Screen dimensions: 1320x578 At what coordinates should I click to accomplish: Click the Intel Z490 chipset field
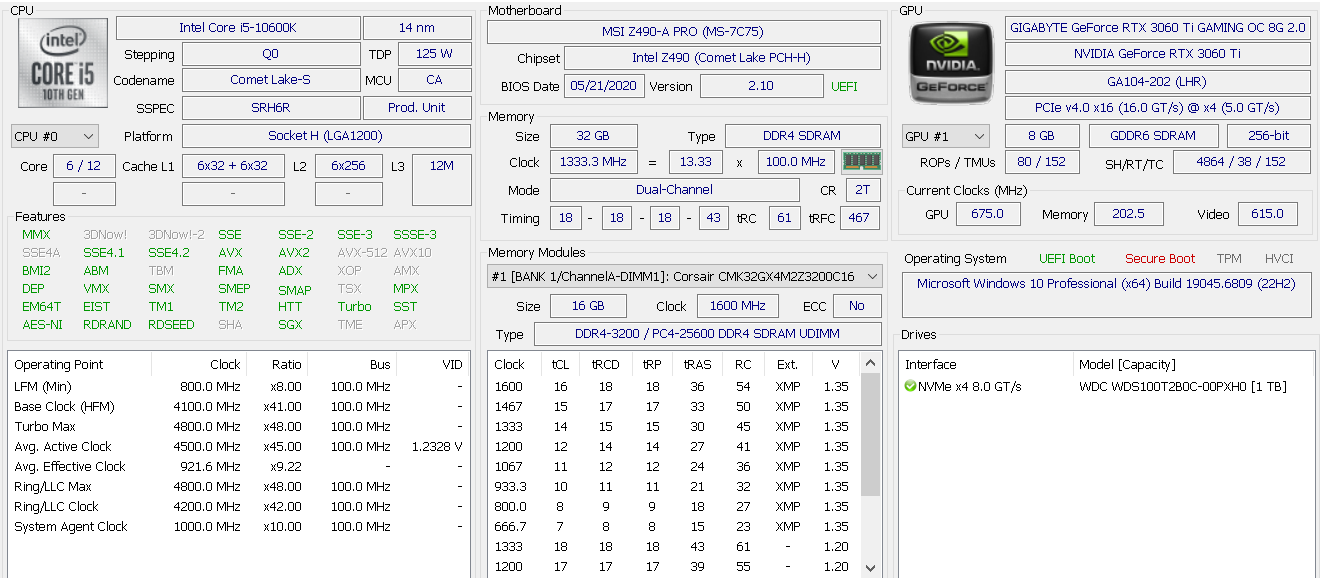722,58
